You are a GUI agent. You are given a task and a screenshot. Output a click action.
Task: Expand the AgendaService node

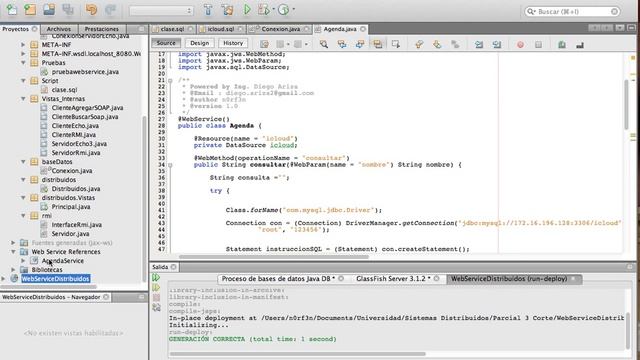pos(23,260)
